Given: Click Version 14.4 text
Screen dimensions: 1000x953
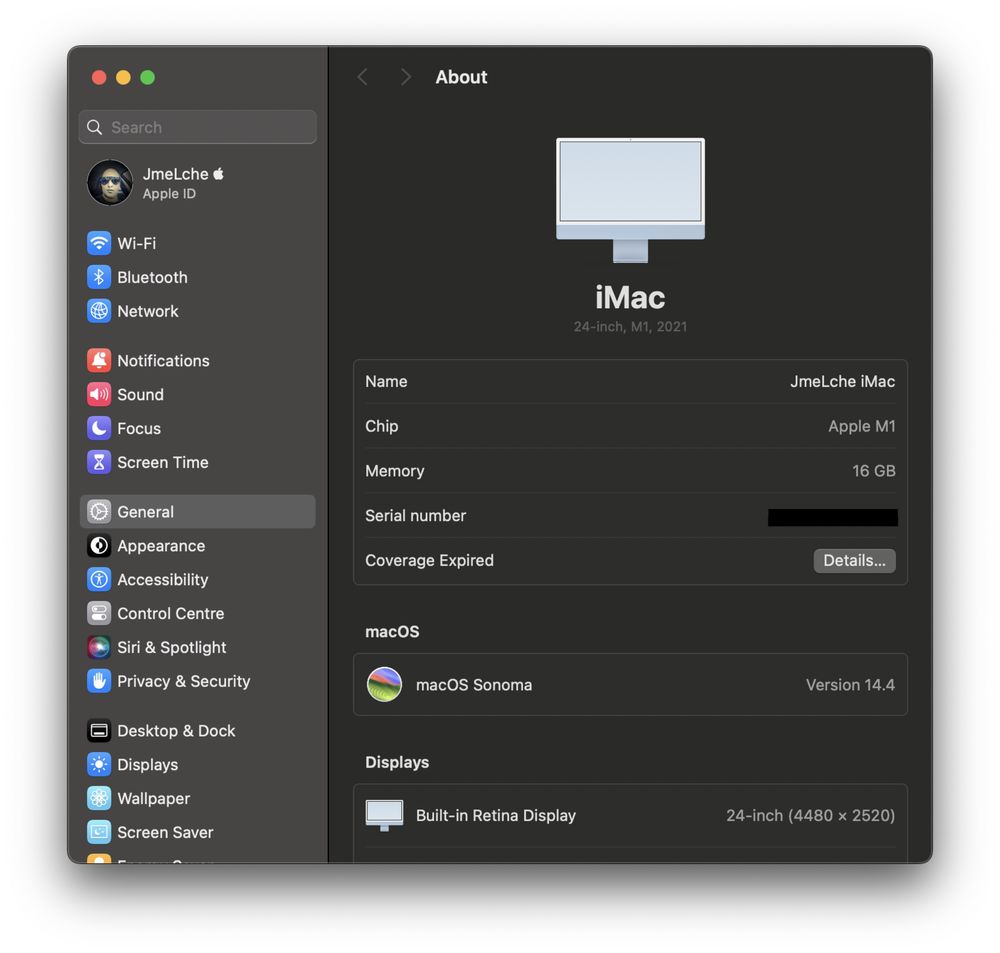Looking at the screenshot, I should (850, 684).
